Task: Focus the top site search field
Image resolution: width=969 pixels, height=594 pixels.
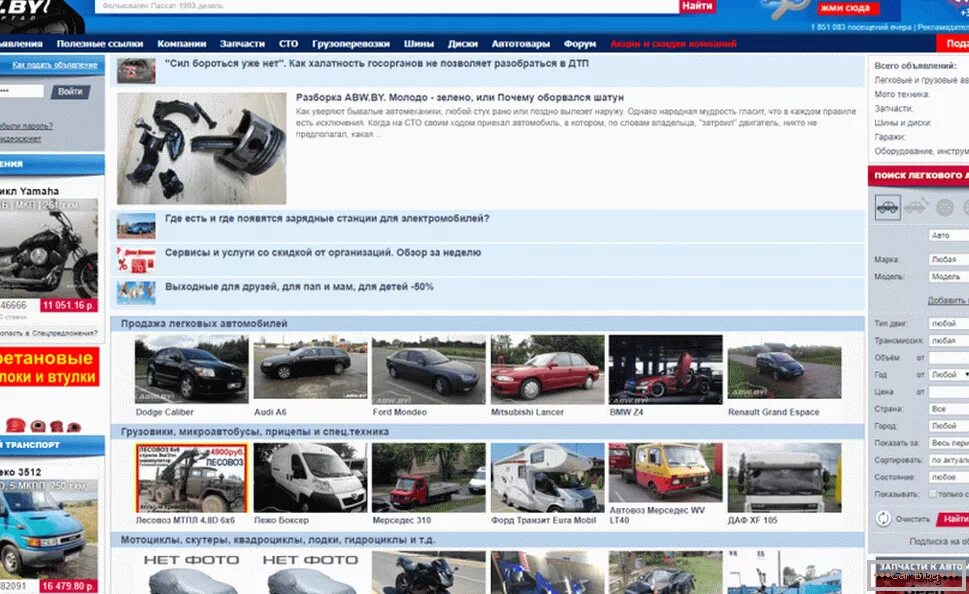Action: tap(387, 6)
